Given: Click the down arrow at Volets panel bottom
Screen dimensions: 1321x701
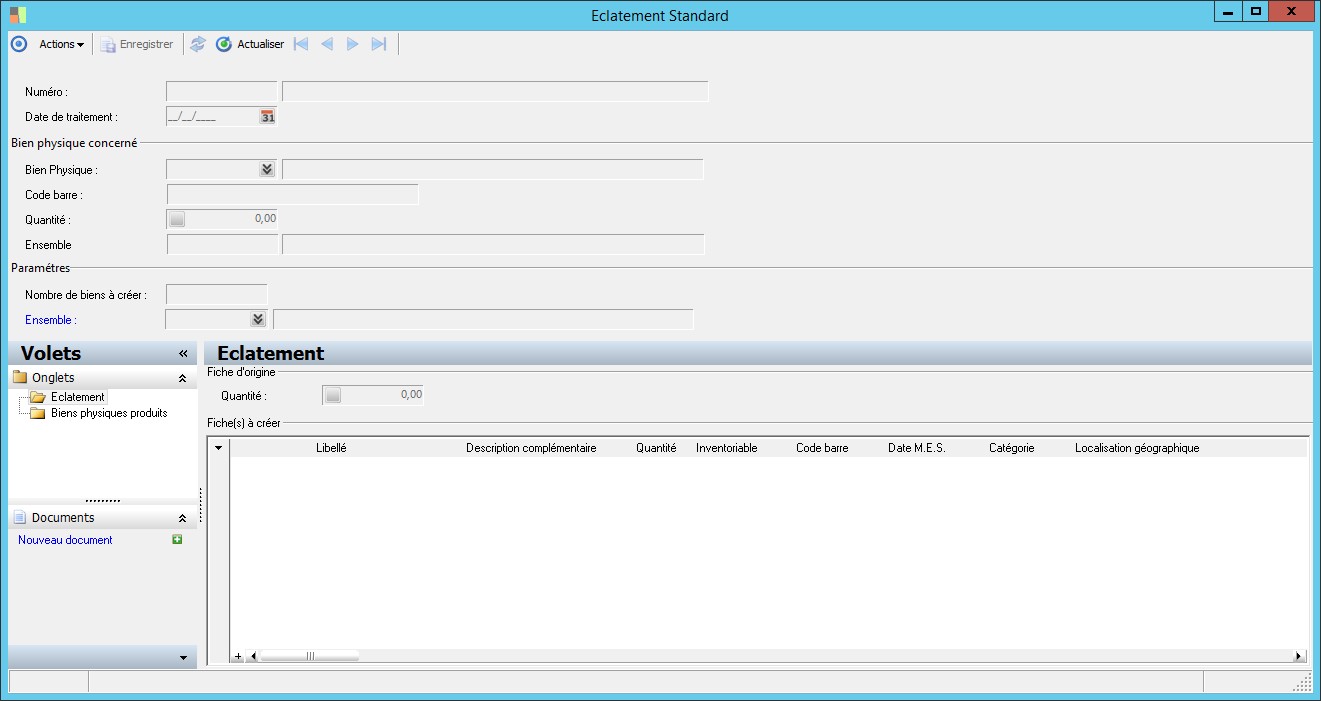Looking at the screenshot, I should [x=183, y=658].
